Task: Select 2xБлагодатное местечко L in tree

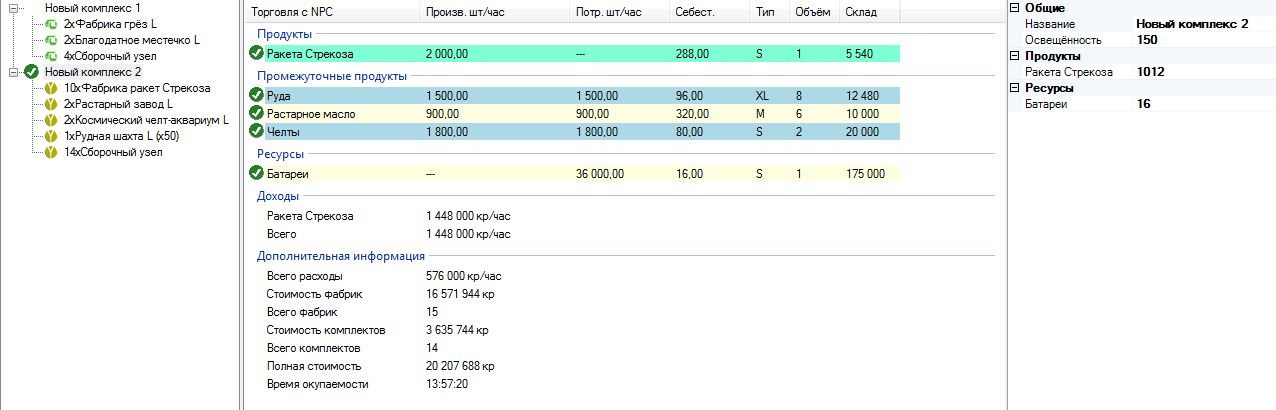Action: [x=131, y=40]
